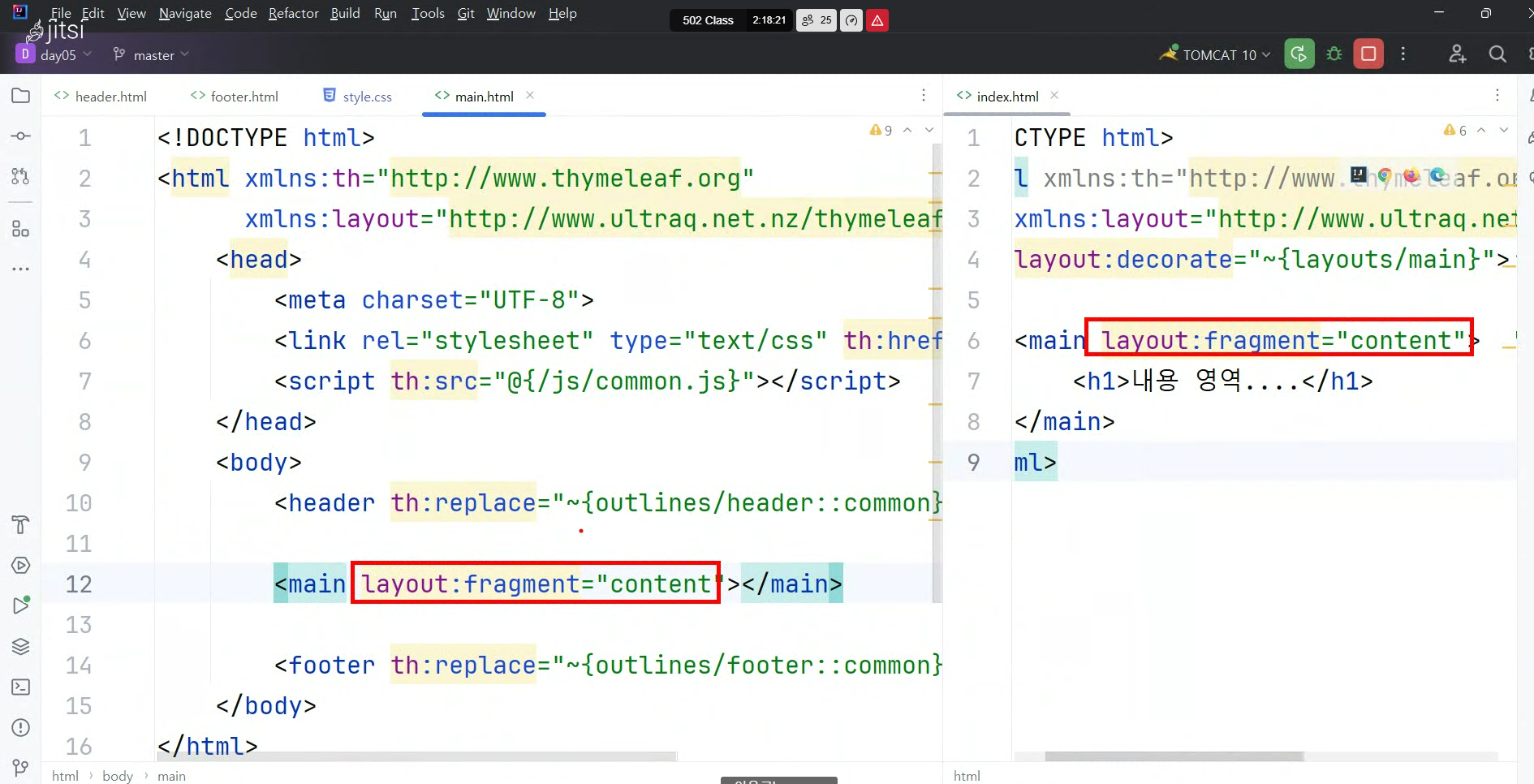Stop the running TOMCAT 10 server
The image size is (1534, 784).
coord(1368,54)
